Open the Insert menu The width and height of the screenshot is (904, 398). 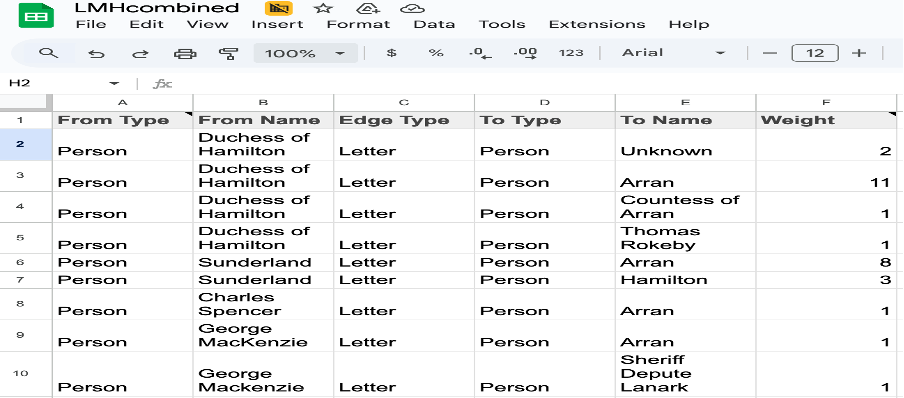pyautogui.click(x=277, y=25)
